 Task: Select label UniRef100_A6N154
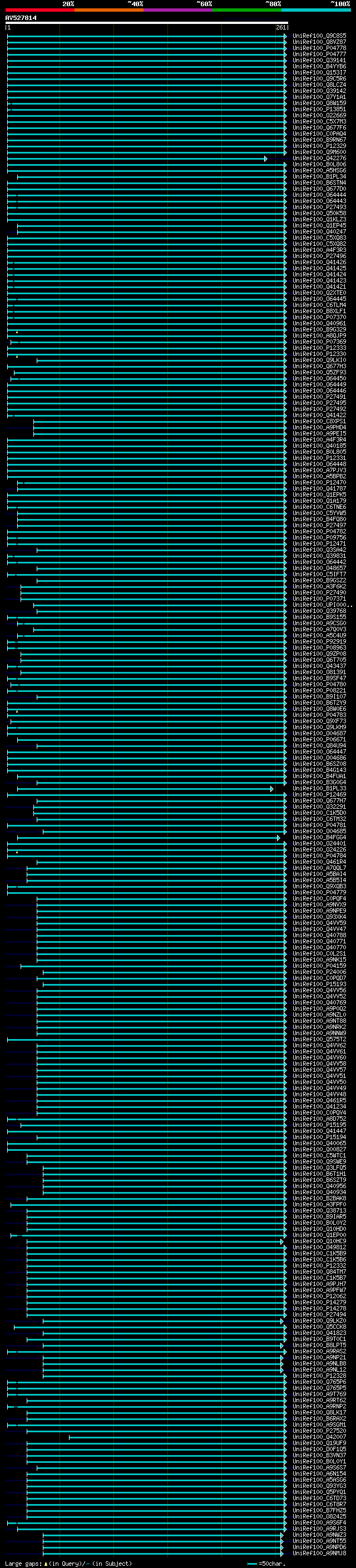point(319,1473)
